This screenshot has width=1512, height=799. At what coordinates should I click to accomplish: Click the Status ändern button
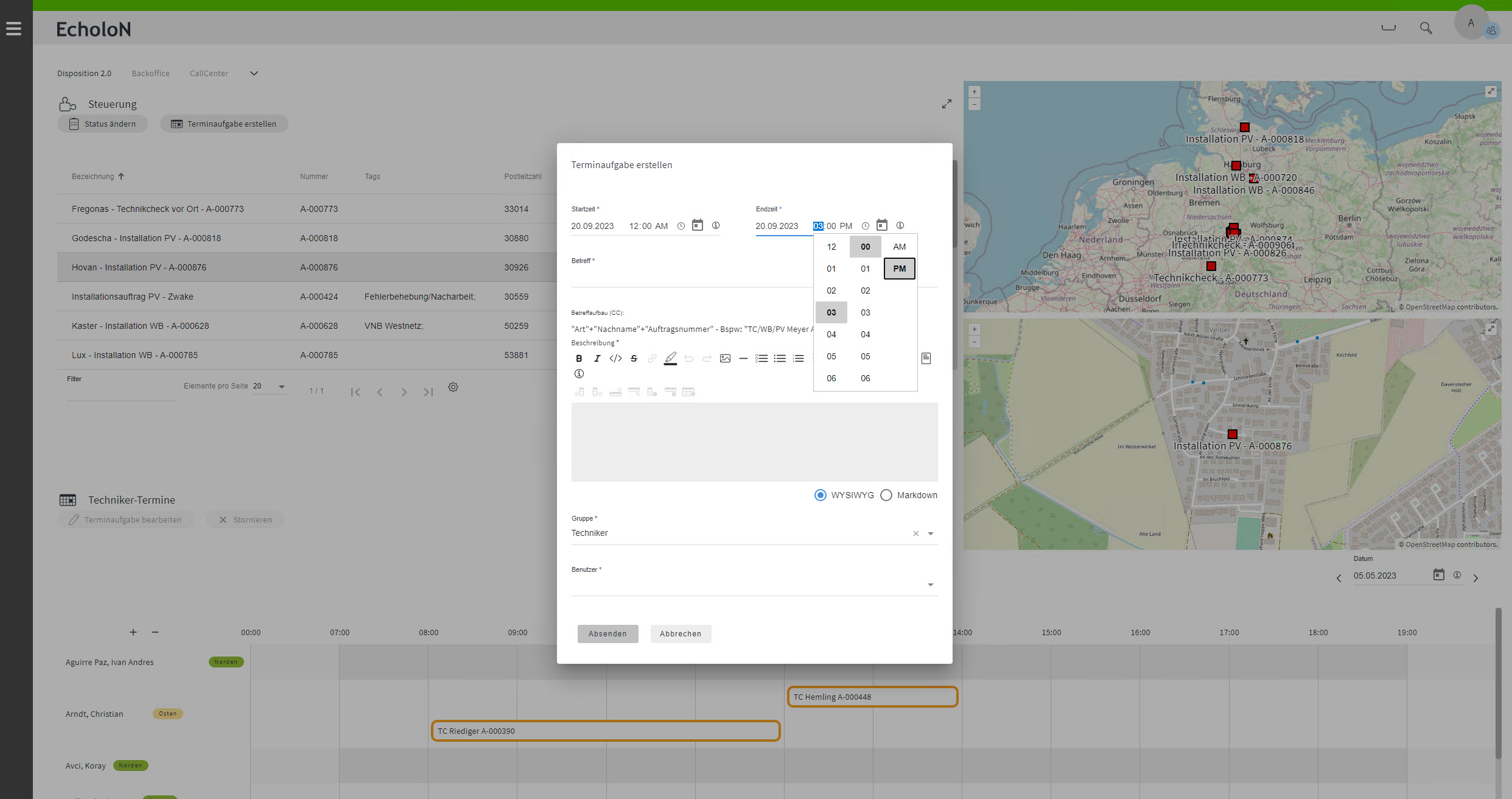(x=103, y=124)
